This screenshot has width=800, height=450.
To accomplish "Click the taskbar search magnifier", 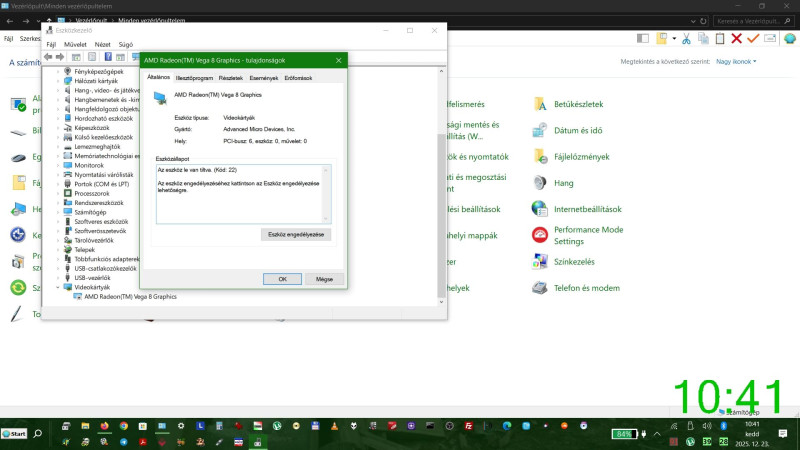I will [38, 434].
